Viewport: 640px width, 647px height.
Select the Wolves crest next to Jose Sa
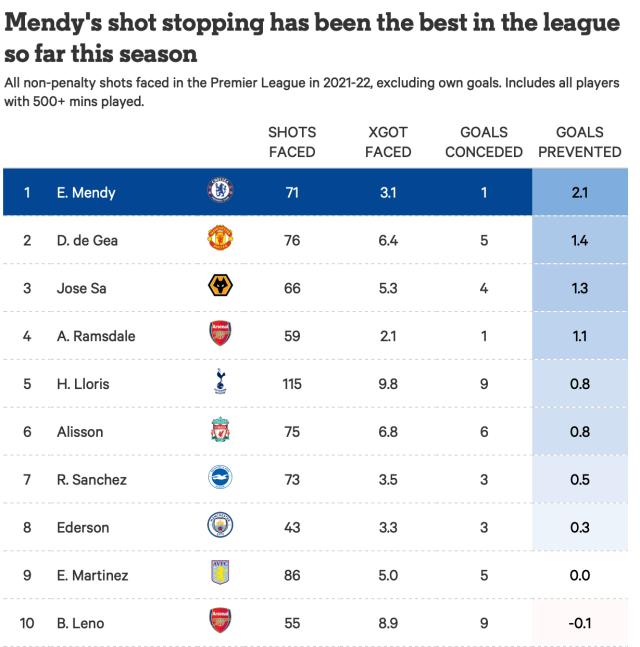tap(218, 289)
